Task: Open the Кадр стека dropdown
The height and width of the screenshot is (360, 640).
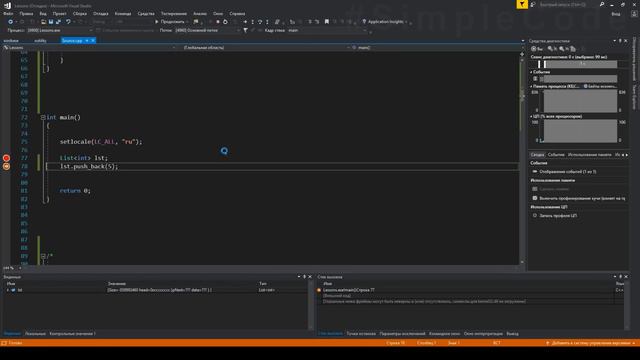Action: (x=327, y=30)
